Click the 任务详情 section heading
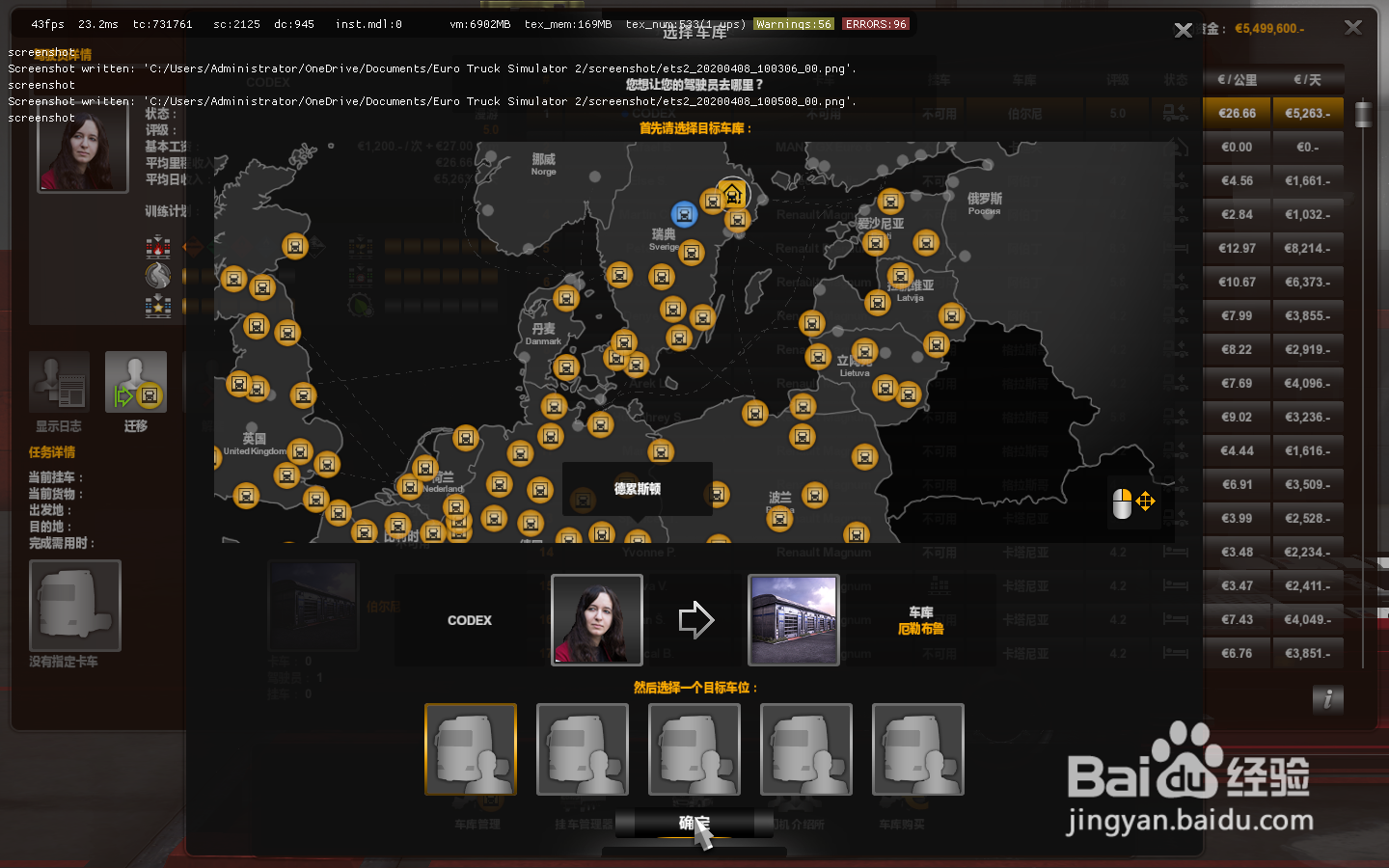The height and width of the screenshot is (868, 1389). 52,451
